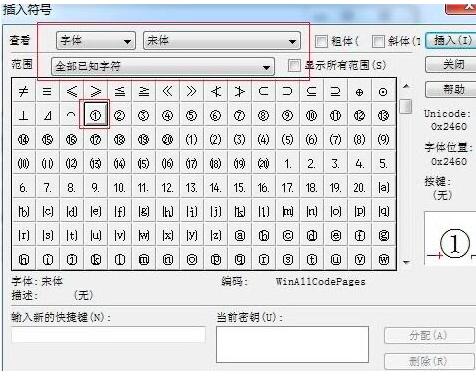This screenshot has width=476, height=377.
Task: Choose the parenthesized letter (z) symbol
Action: click(215, 235)
